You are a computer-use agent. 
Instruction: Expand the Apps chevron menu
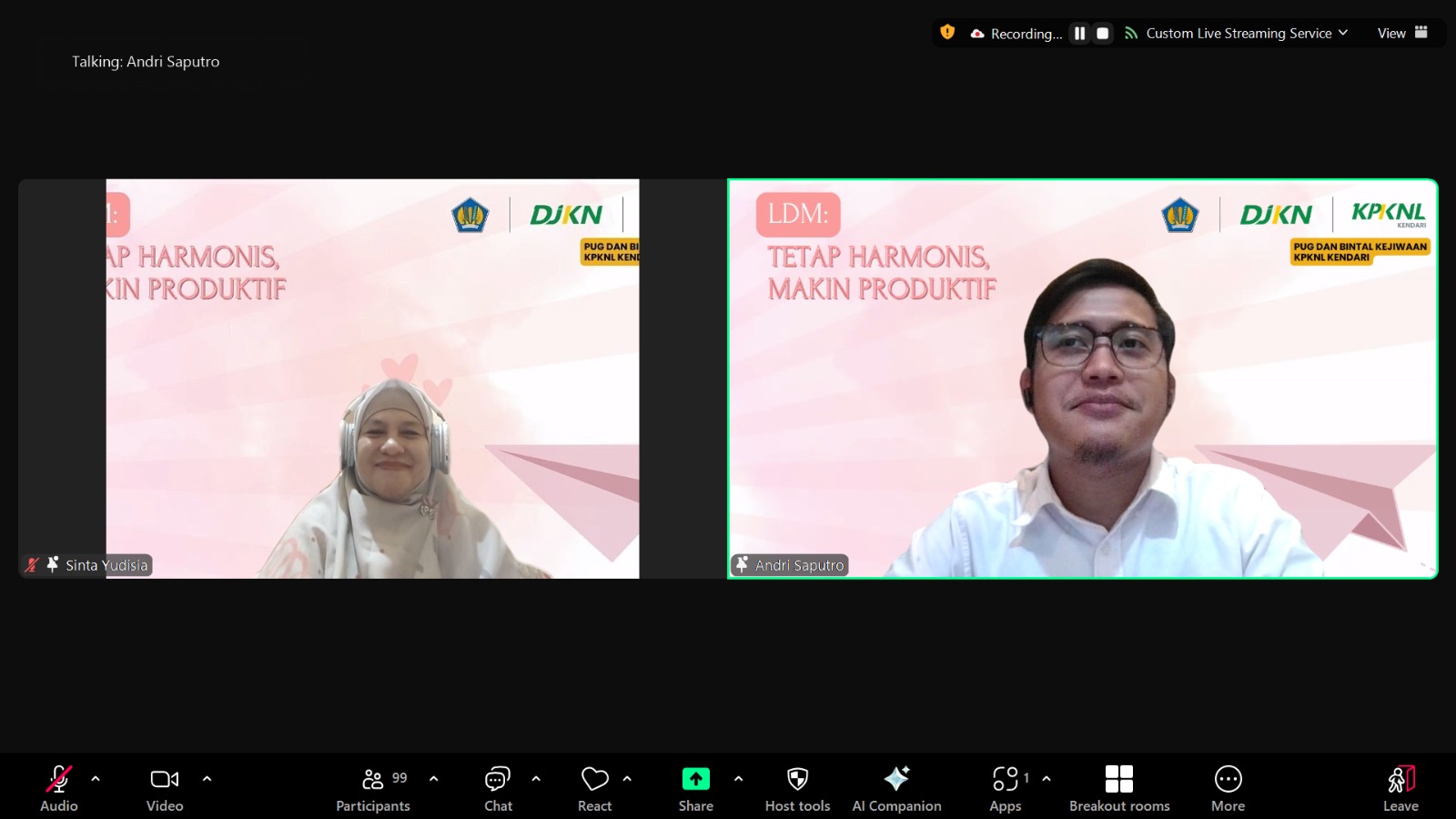click(x=1046, y=779)
